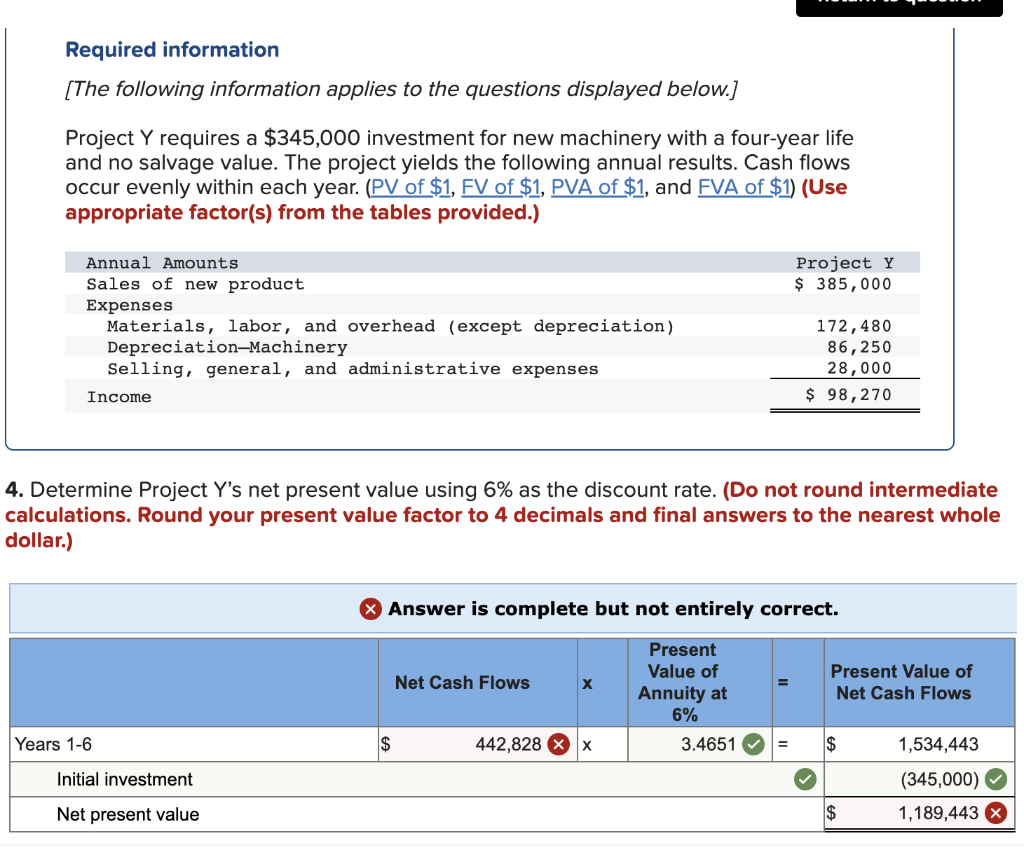Click the Income amount $ 98,270

point(848,394)
